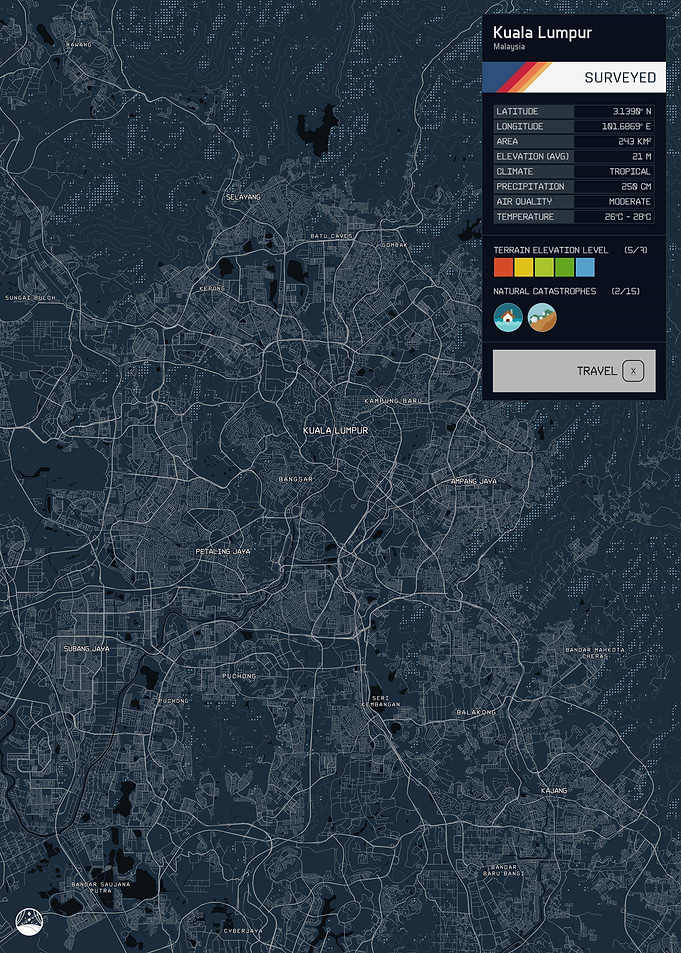The width and height of the screenshot is (681, 953).
Task: Click the BANGSAR map label
Action: tap(296, 479)
